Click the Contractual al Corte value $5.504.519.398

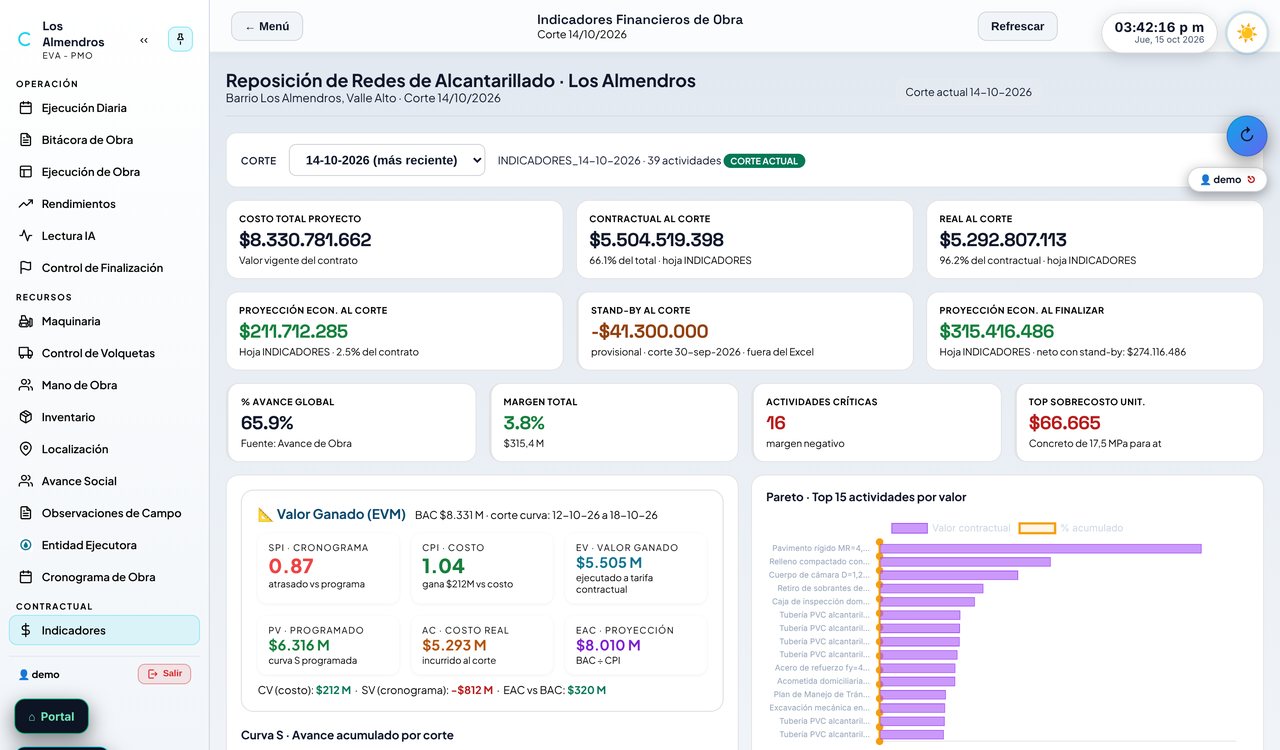click(x=656, y=240)
